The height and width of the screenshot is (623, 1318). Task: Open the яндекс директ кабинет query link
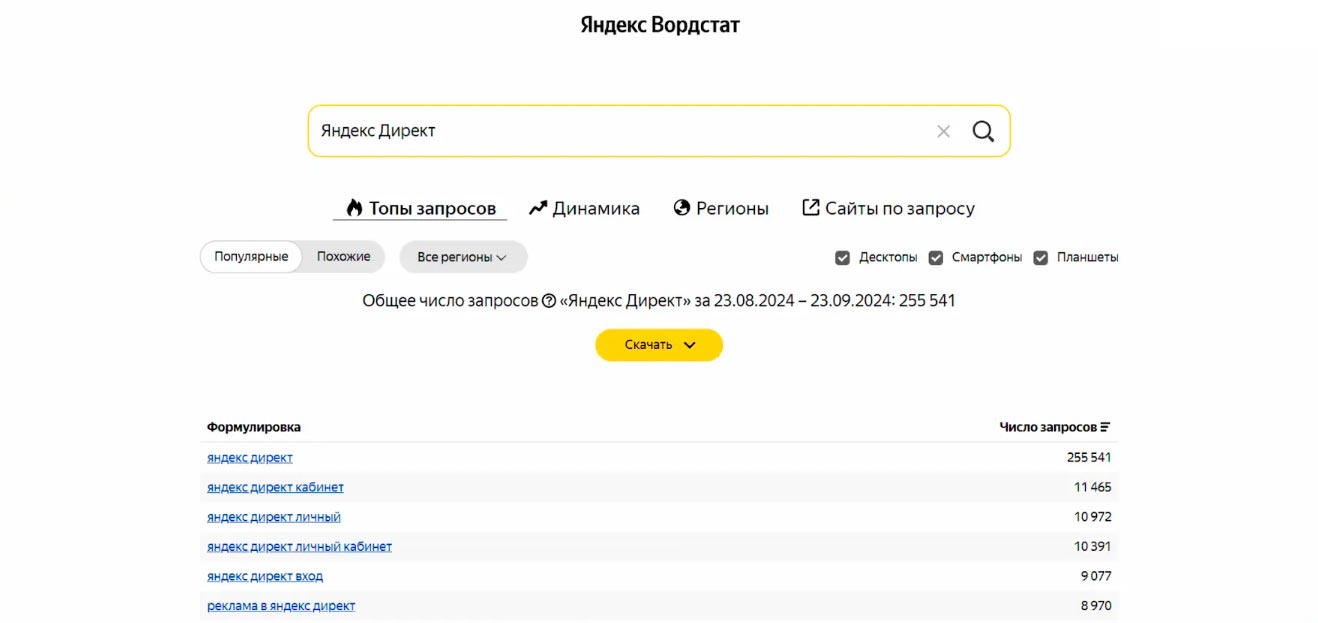[x=275, y=487]
